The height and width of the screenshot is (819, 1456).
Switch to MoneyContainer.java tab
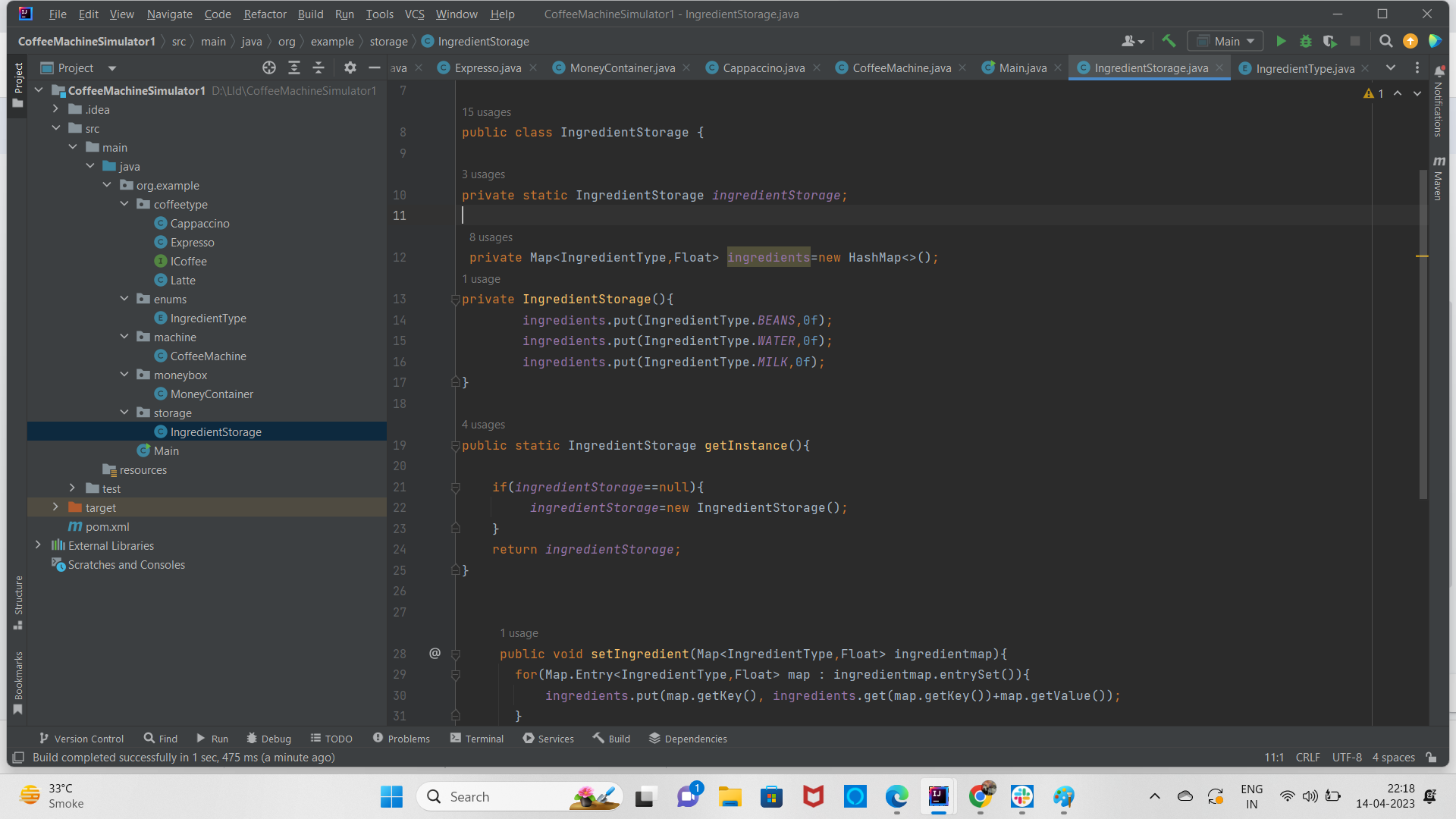coord(622,68)
